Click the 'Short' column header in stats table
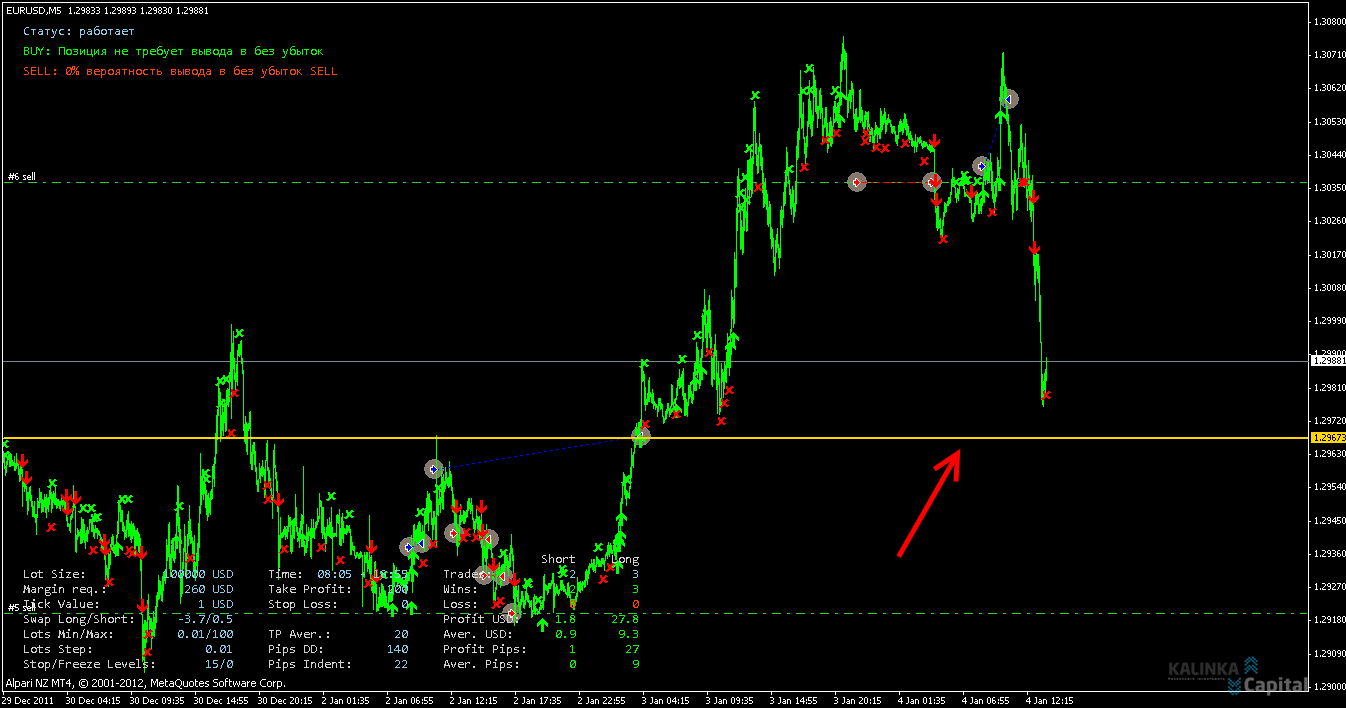The image size is (1346, 708). (558, 559)
